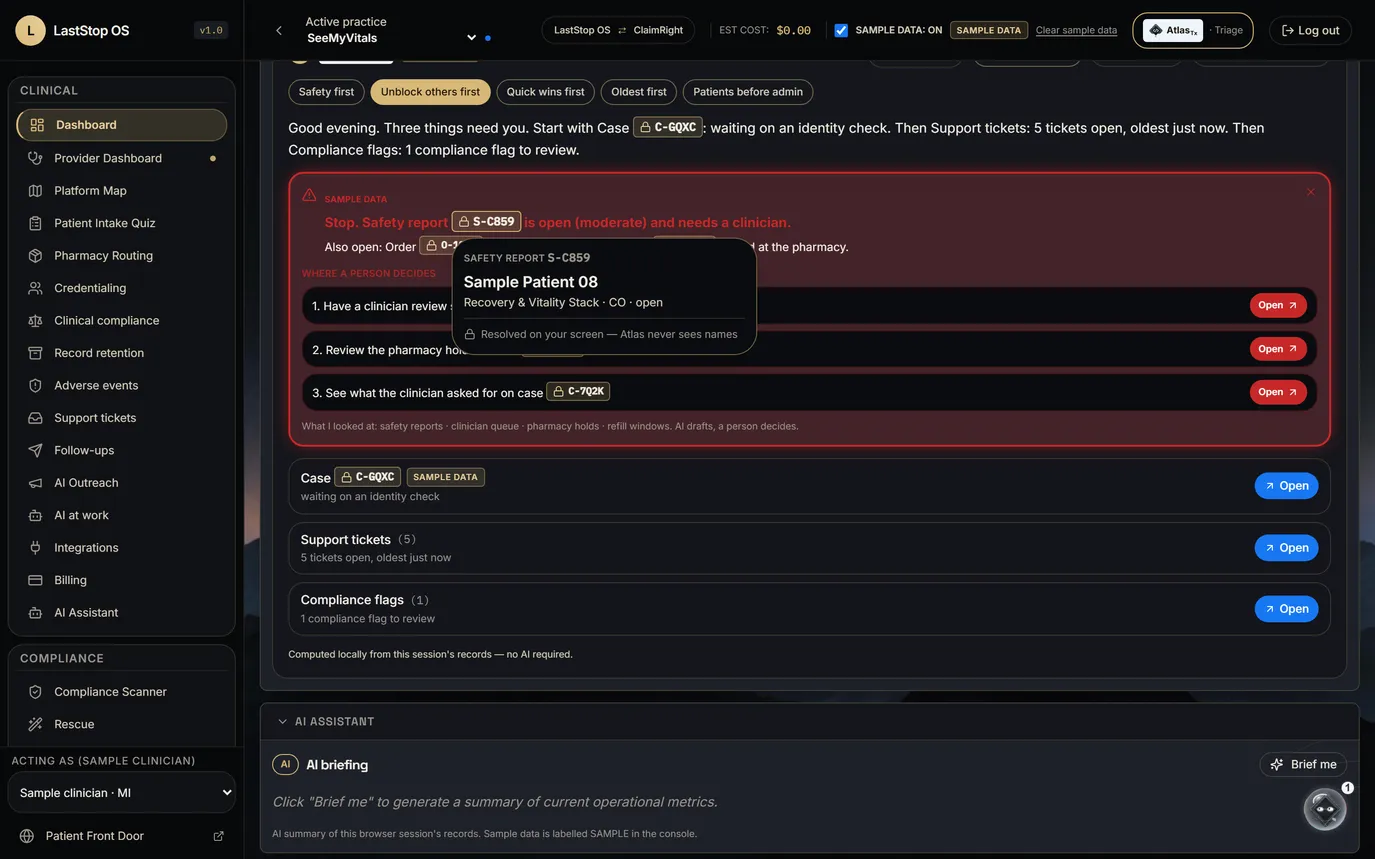Toggle the SAMPLE DATA: ON checkbox
1375x859 pixels.
841,30
